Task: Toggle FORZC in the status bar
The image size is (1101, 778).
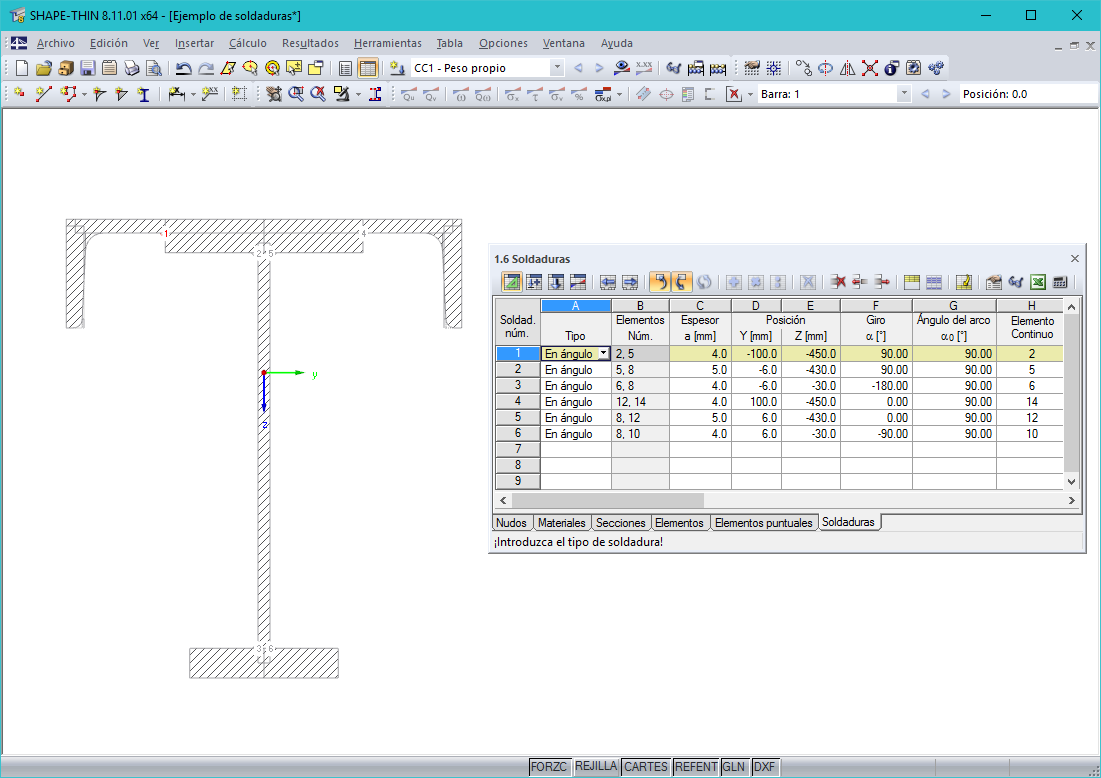Action: (x=548, y=767)
